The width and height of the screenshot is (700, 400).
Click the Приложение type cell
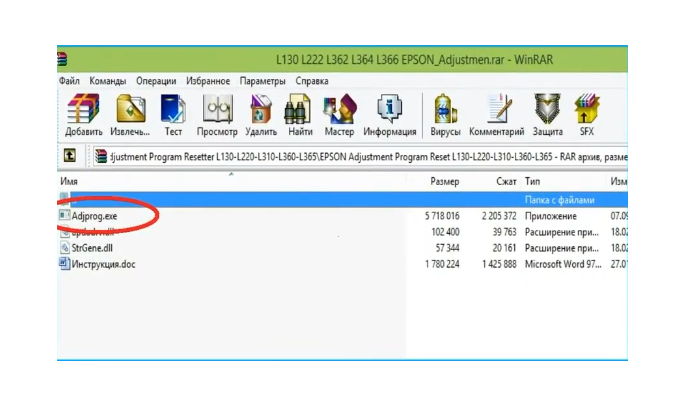[x=551, y=216]
